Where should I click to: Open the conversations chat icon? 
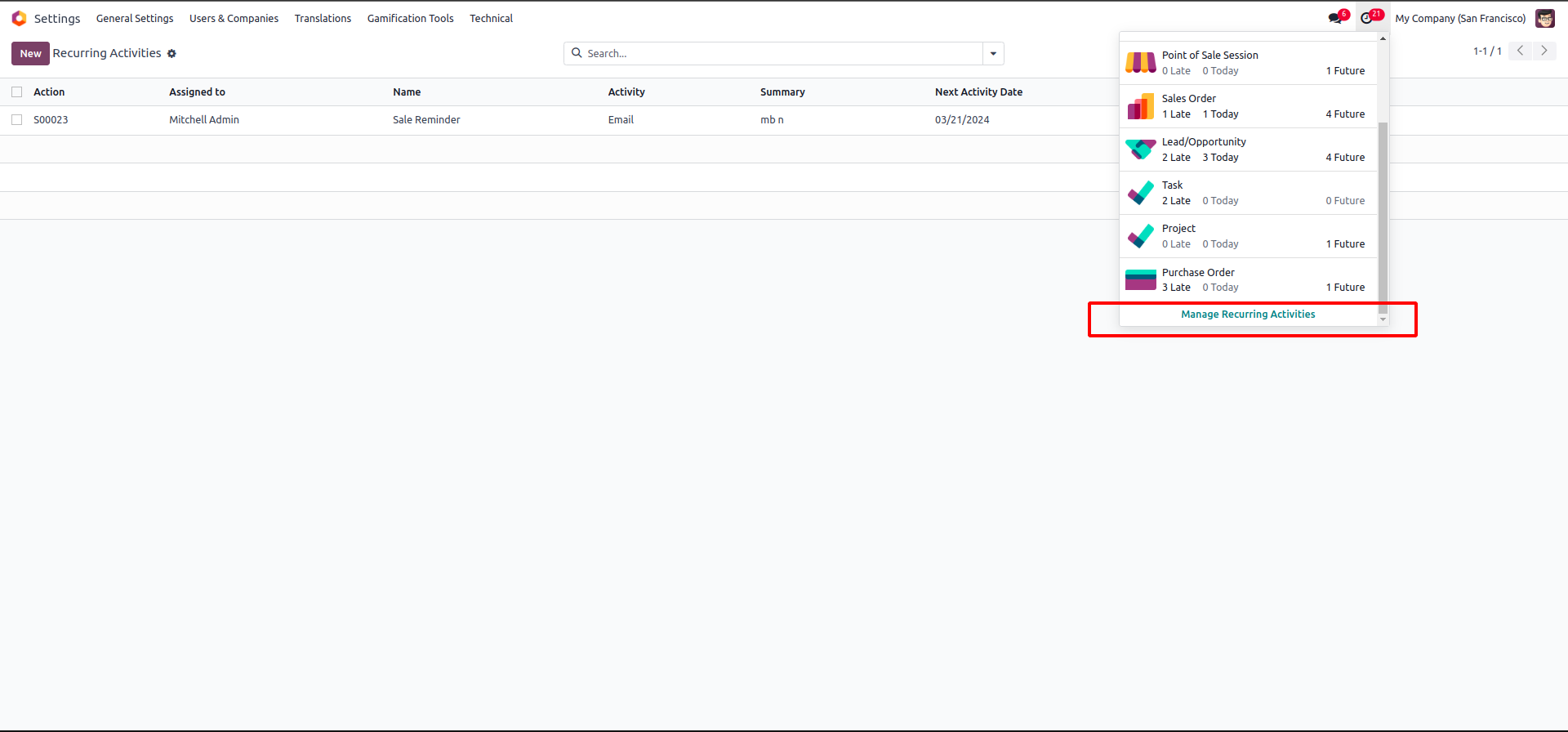(x=1336, y=18)
